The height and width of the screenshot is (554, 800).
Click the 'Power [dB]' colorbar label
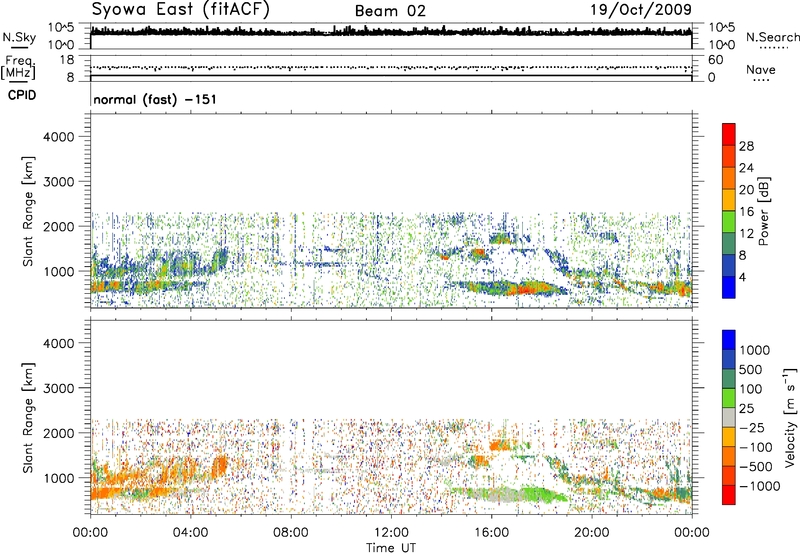764,211
